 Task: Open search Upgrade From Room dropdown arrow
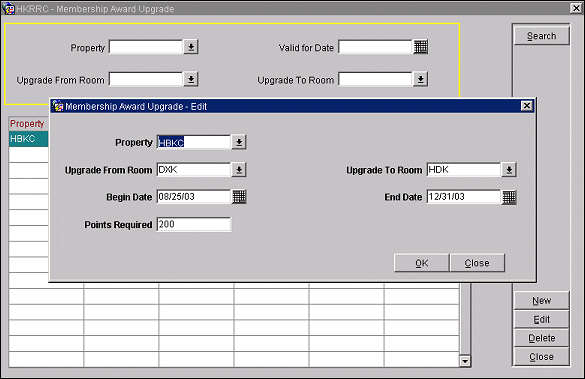(191, 79)
